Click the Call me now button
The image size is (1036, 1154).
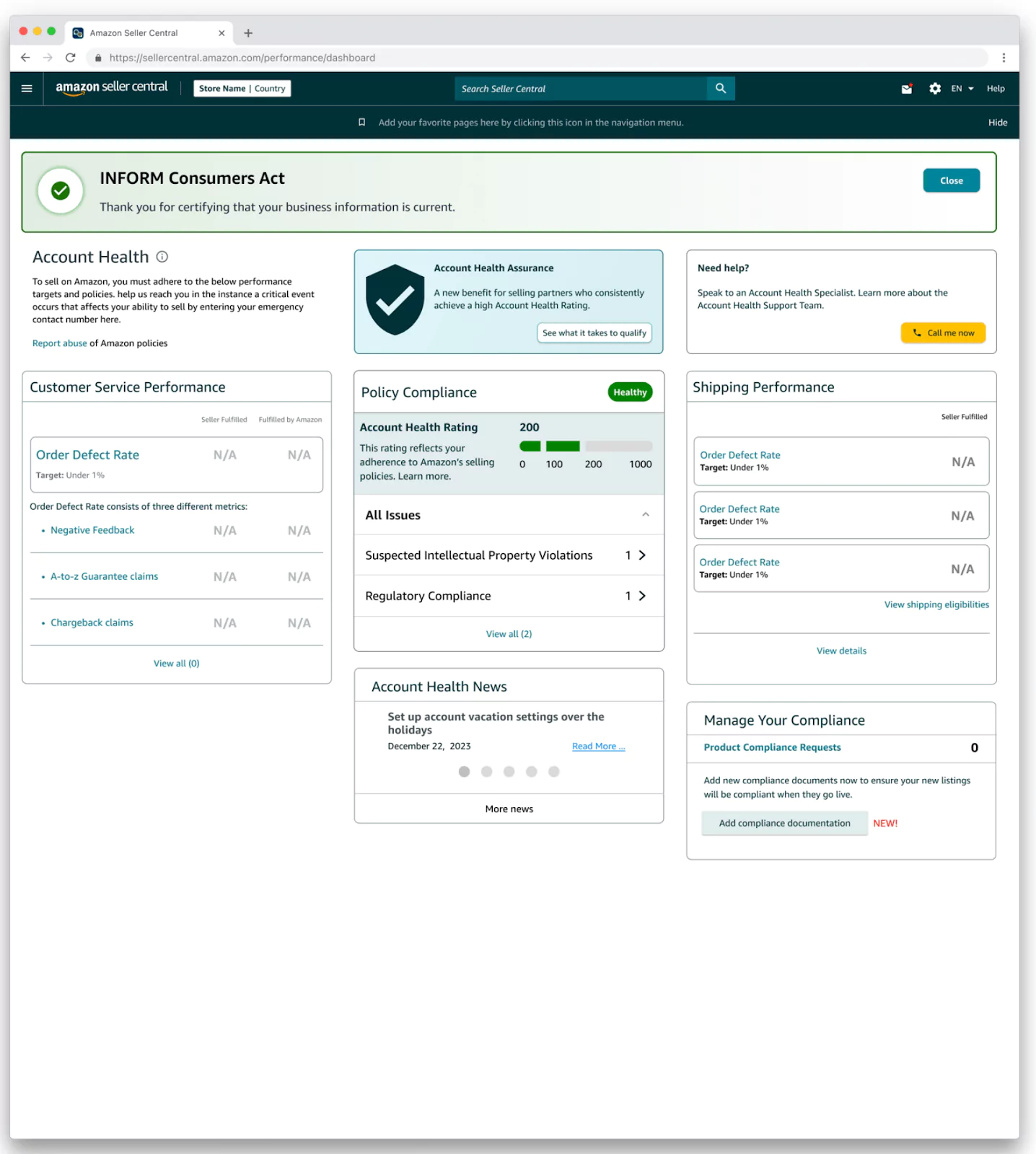click(943, 333)
